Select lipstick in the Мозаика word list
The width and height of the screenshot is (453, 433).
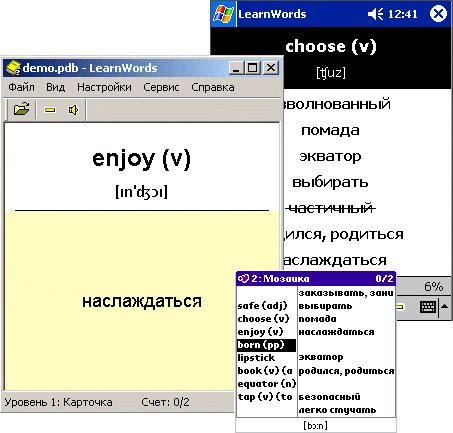coord(256,358)
